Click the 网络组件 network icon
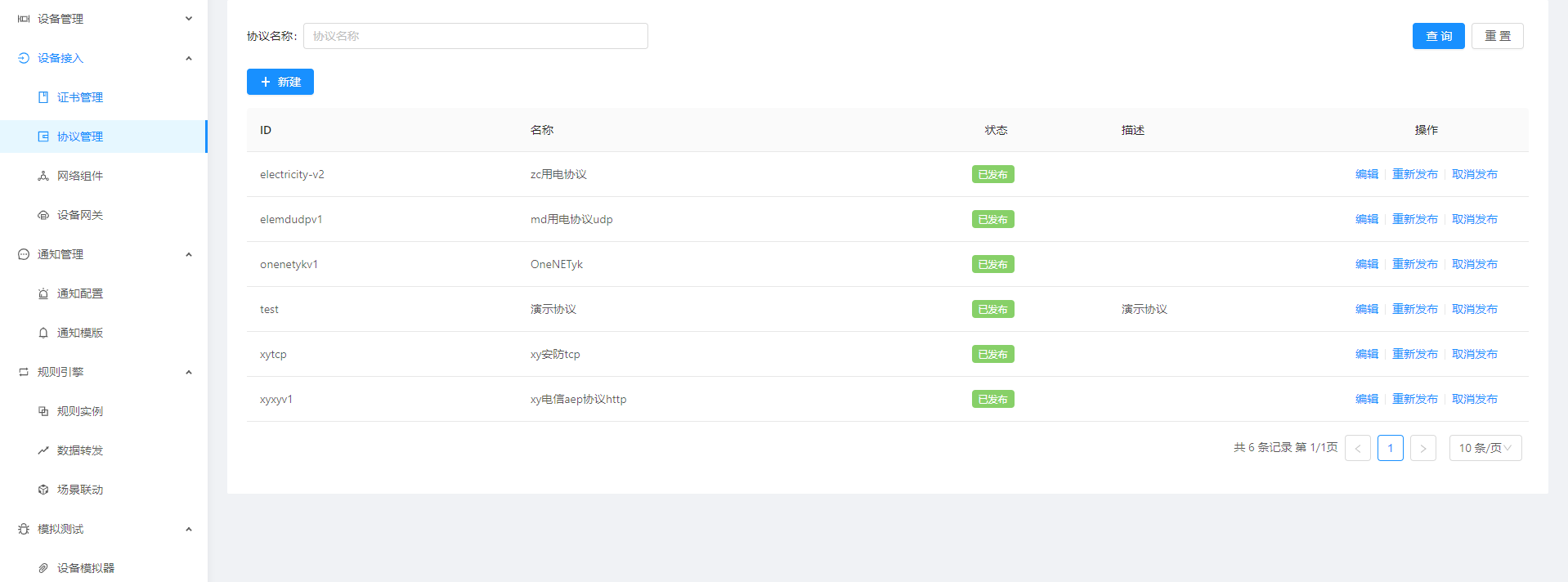1568x582 pixels. pyautogui.click(x=43, y=176)
